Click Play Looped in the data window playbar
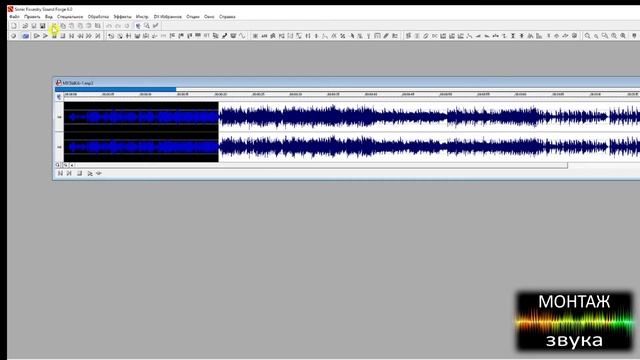 (x=99, y=173)
